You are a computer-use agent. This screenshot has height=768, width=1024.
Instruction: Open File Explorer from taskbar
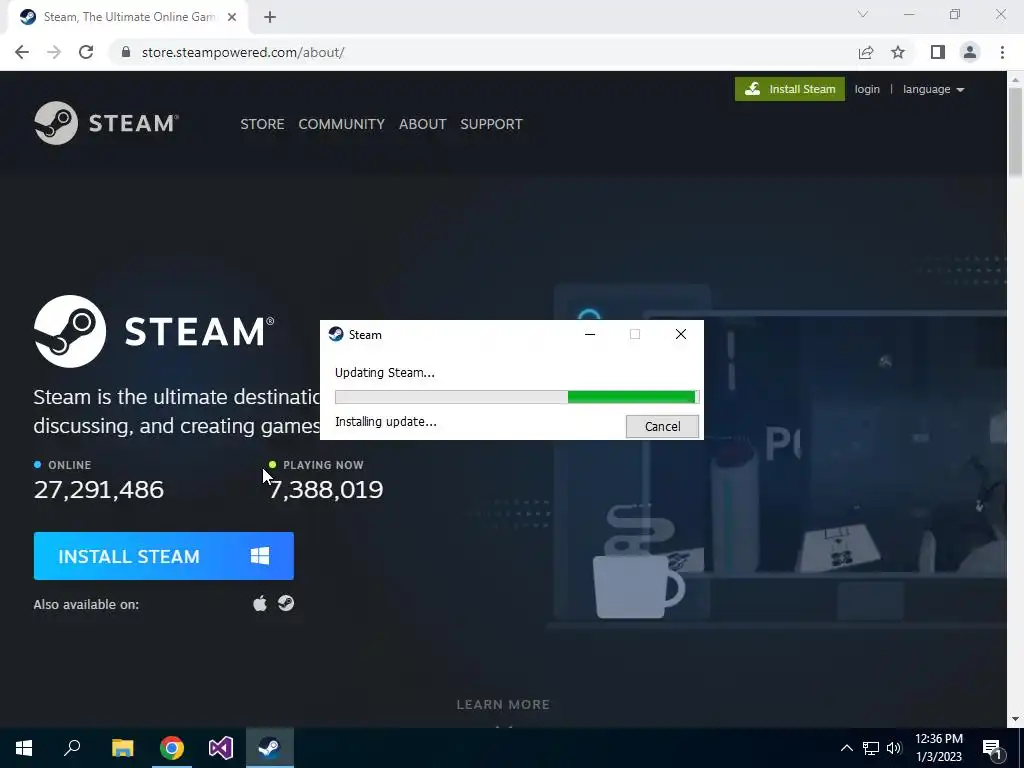point(122,748)
